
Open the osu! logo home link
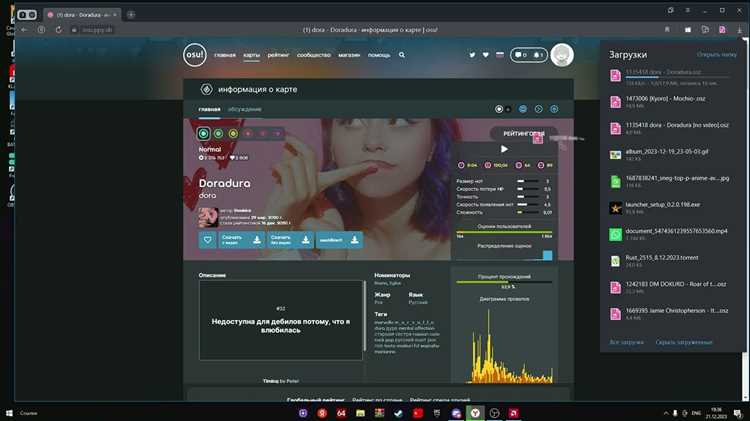(x=195, y=55)
